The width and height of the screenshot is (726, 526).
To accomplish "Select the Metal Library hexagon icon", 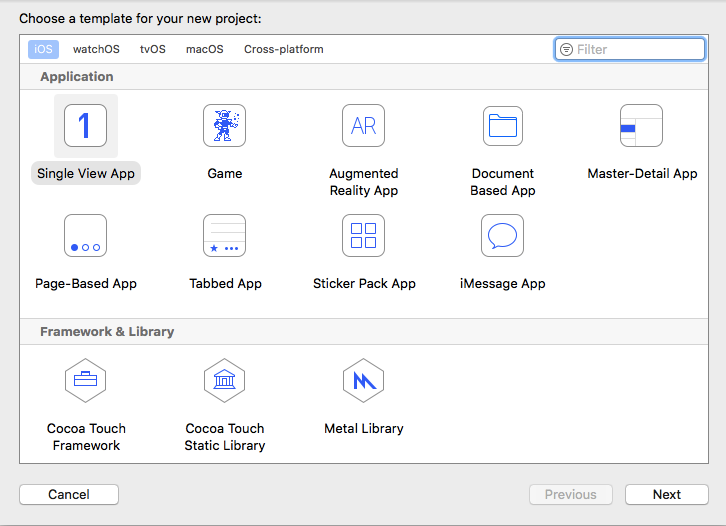I will pyautogui.click(x=363, y=381).
